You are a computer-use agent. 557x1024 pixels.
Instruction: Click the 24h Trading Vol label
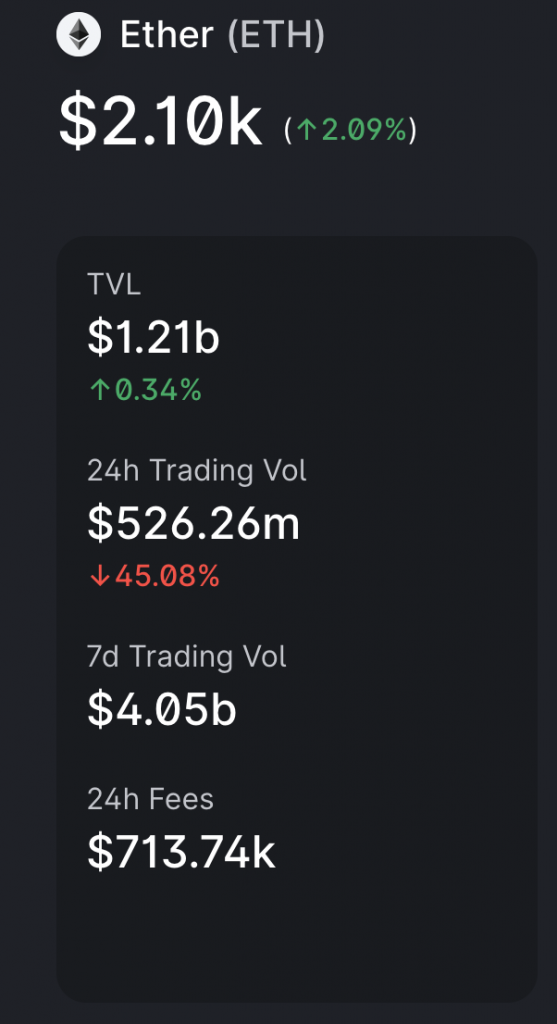197,470
